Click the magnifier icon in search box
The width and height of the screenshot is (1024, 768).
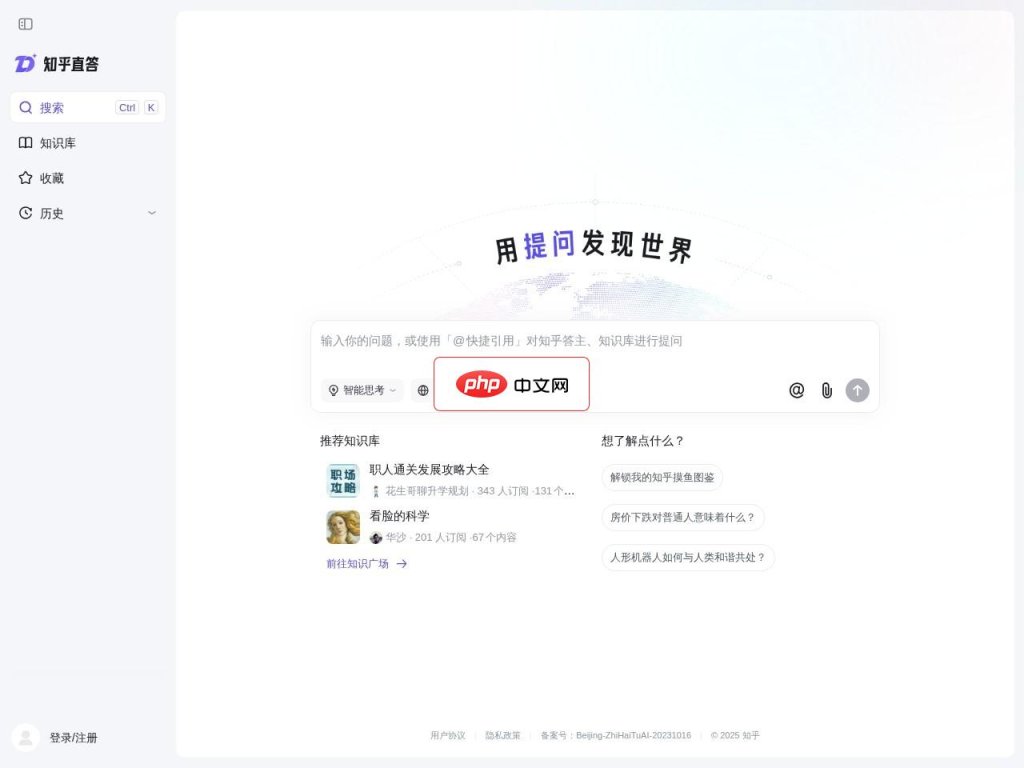[25, 108]
